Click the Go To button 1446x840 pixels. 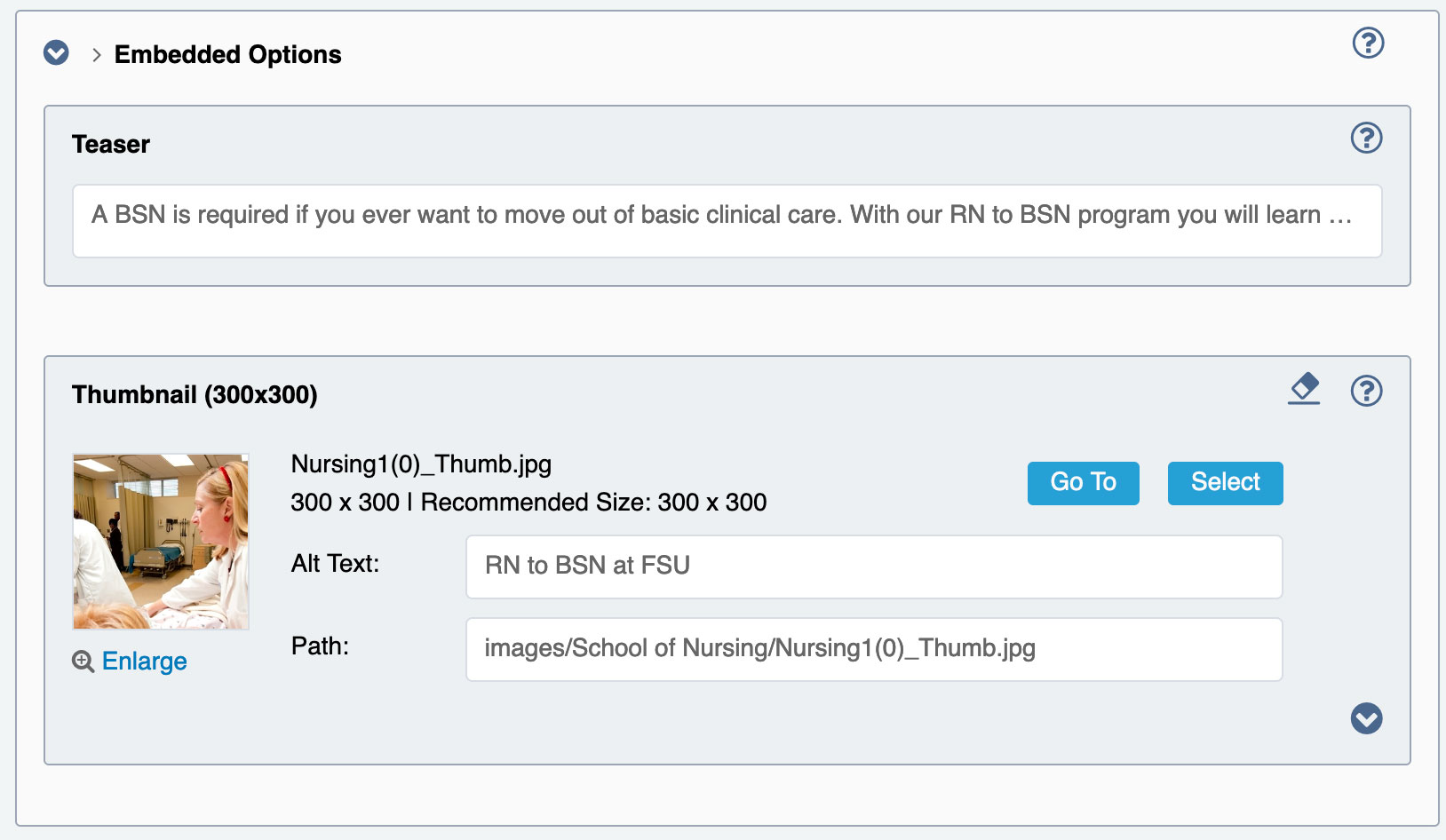click(1083, 483)
